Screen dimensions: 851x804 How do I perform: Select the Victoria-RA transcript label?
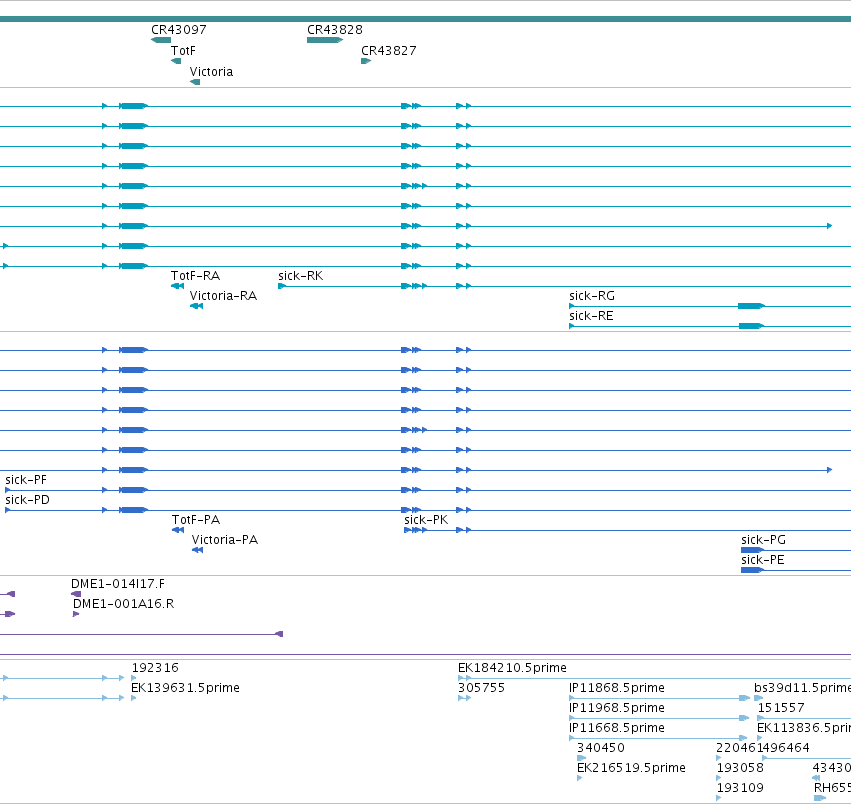[x=223, y=296]
